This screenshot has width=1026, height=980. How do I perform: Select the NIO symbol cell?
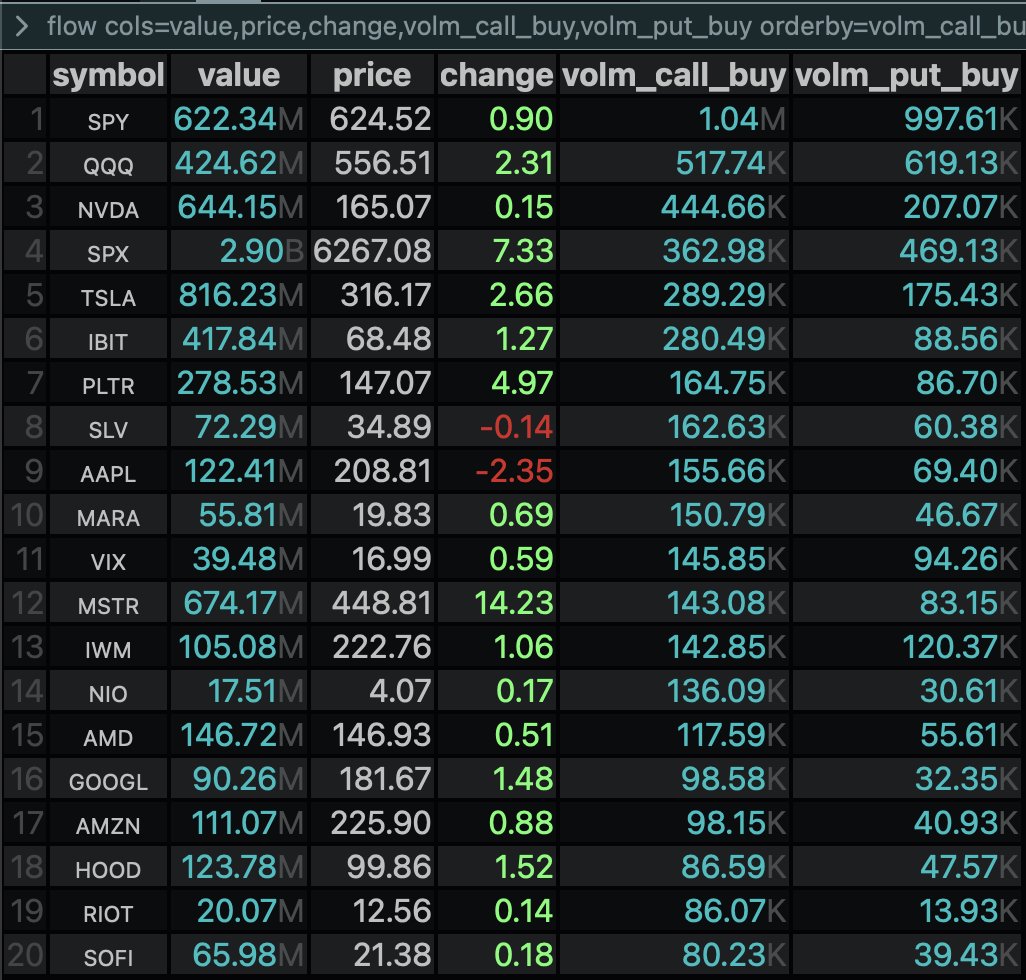click(x=108, y=692)
